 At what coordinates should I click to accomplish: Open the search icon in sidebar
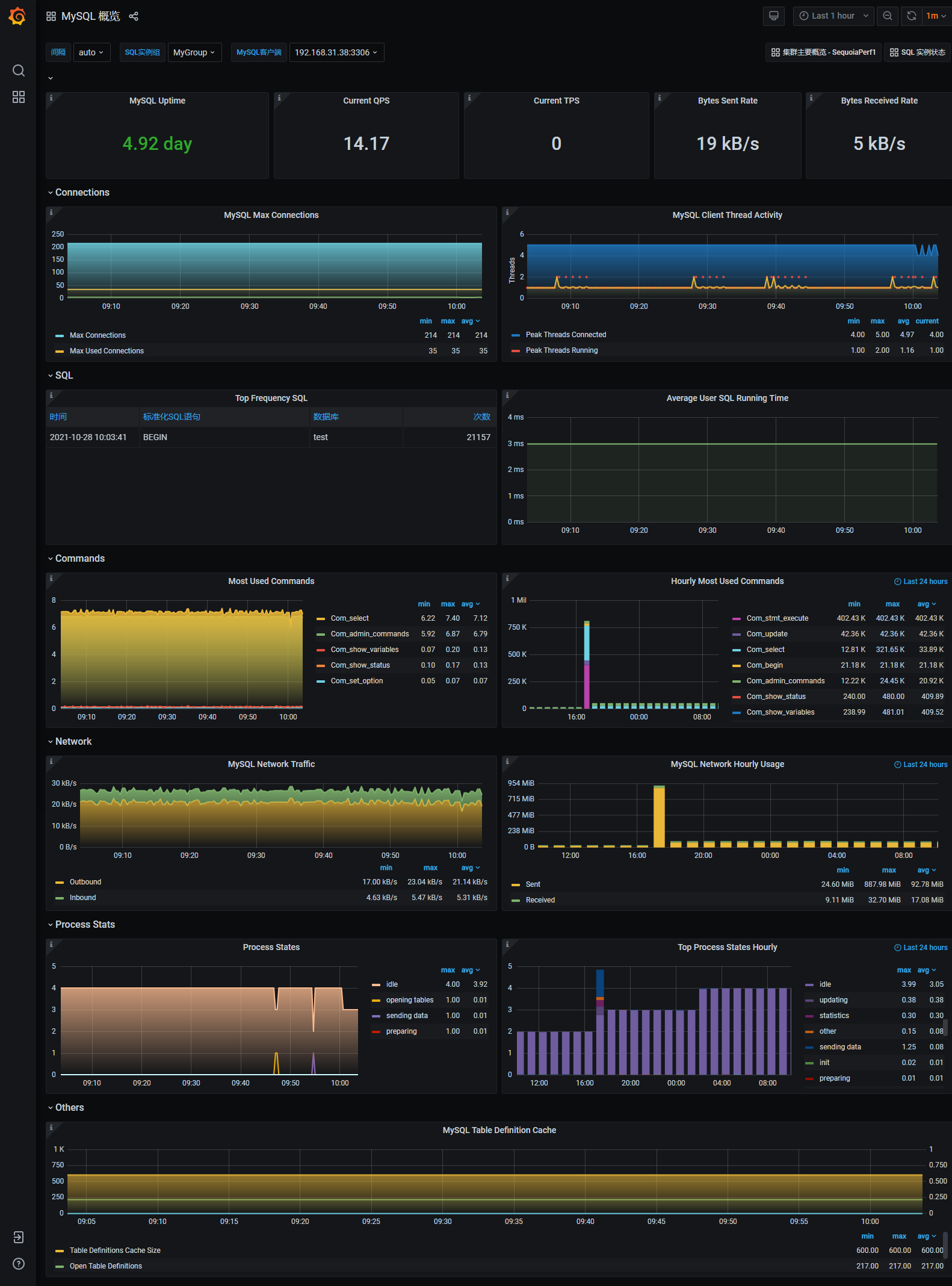coord(19,71)
